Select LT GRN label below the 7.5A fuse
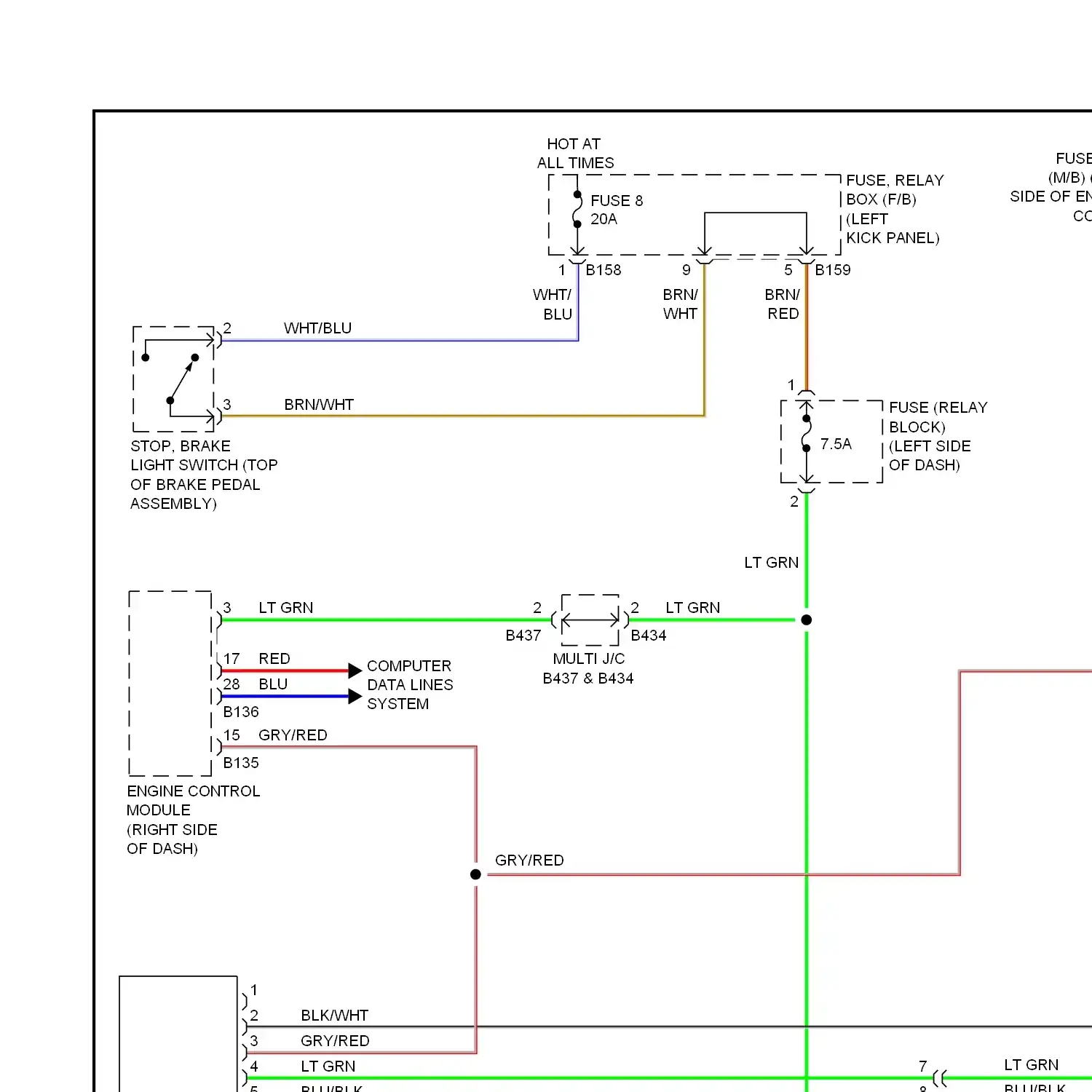The image size is (1092, 1092). pos(772,563)
